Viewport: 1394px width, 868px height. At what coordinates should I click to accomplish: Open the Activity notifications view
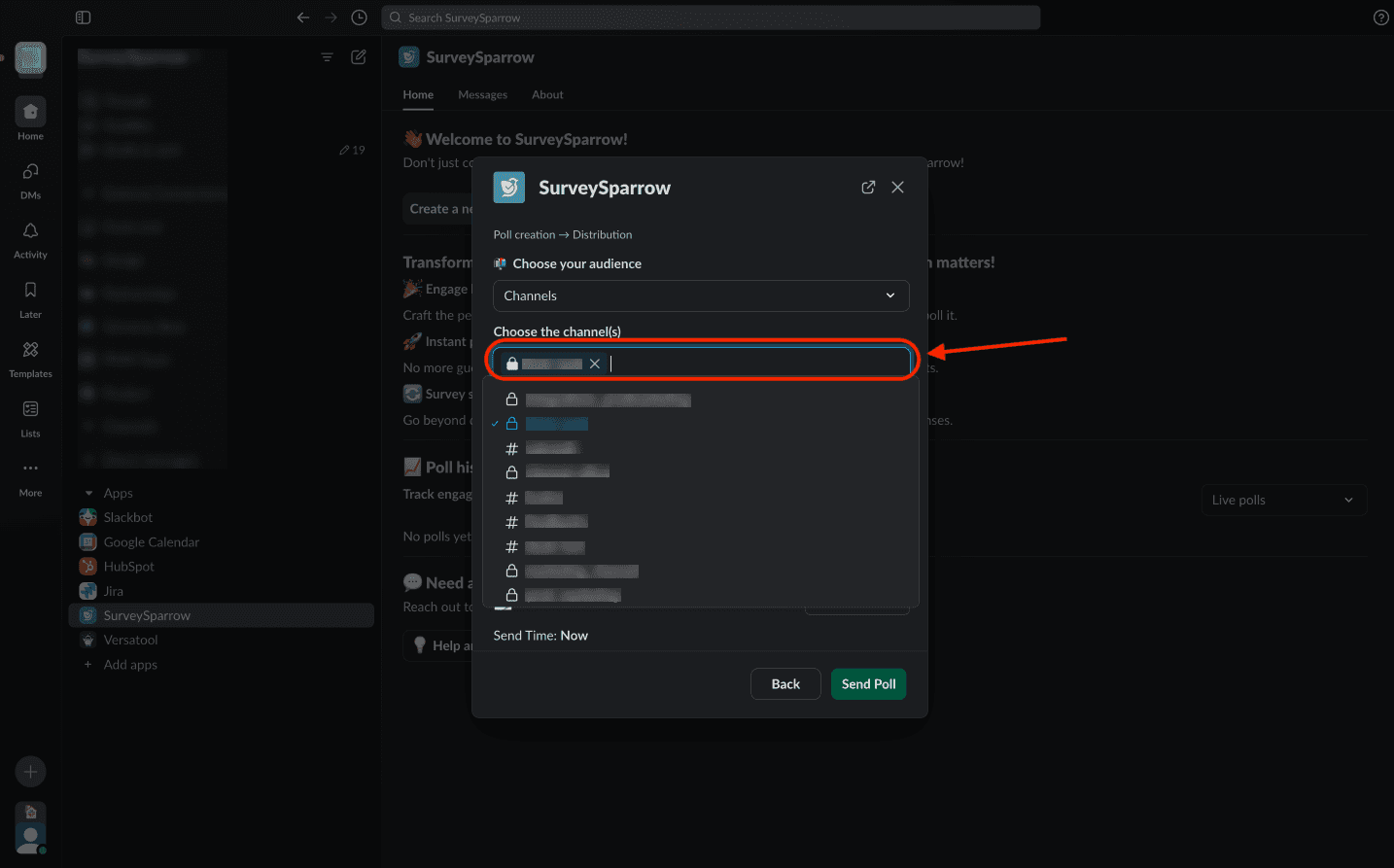30,239
